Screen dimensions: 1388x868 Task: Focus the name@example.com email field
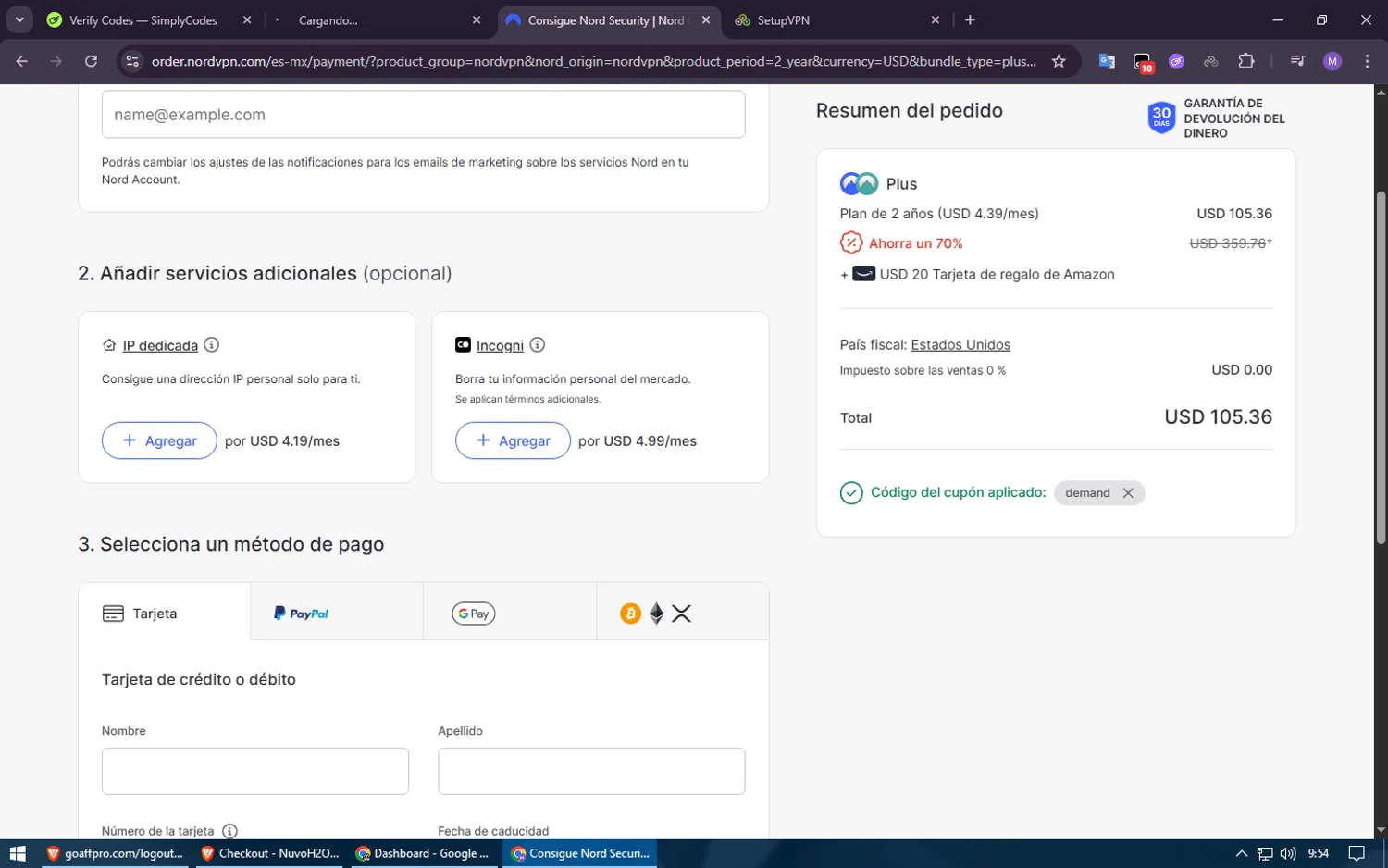pyautogui.click(x=423, y=115)
